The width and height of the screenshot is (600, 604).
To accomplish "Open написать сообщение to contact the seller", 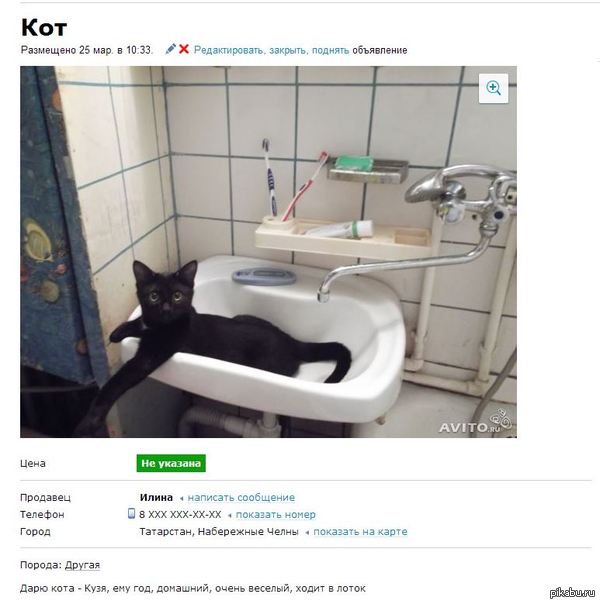I will pyautogui.click(x=241, y=498).
